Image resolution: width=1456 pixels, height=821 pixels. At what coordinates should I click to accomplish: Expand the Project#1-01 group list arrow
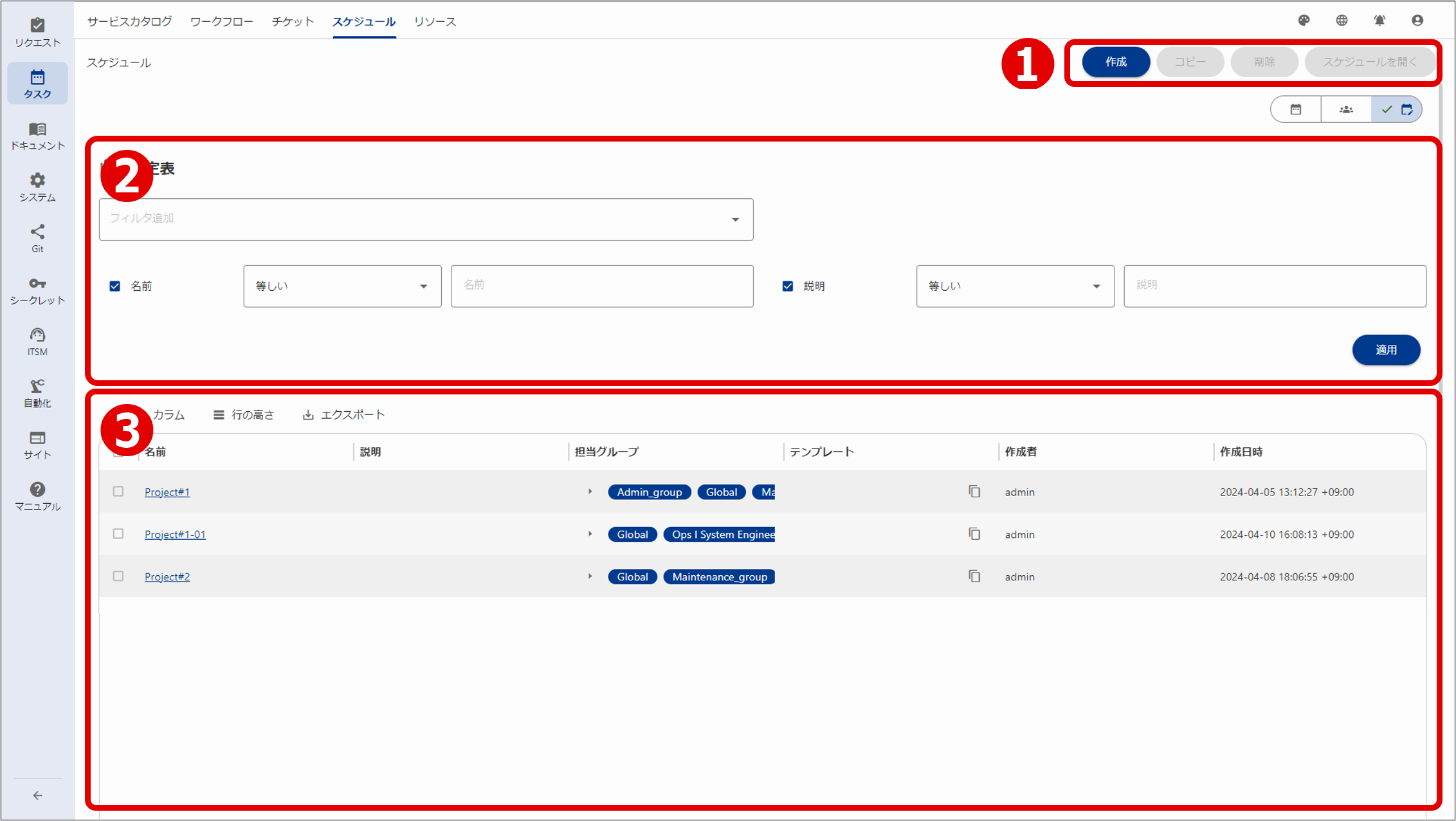pyautogui.click(x=590, y=534)
